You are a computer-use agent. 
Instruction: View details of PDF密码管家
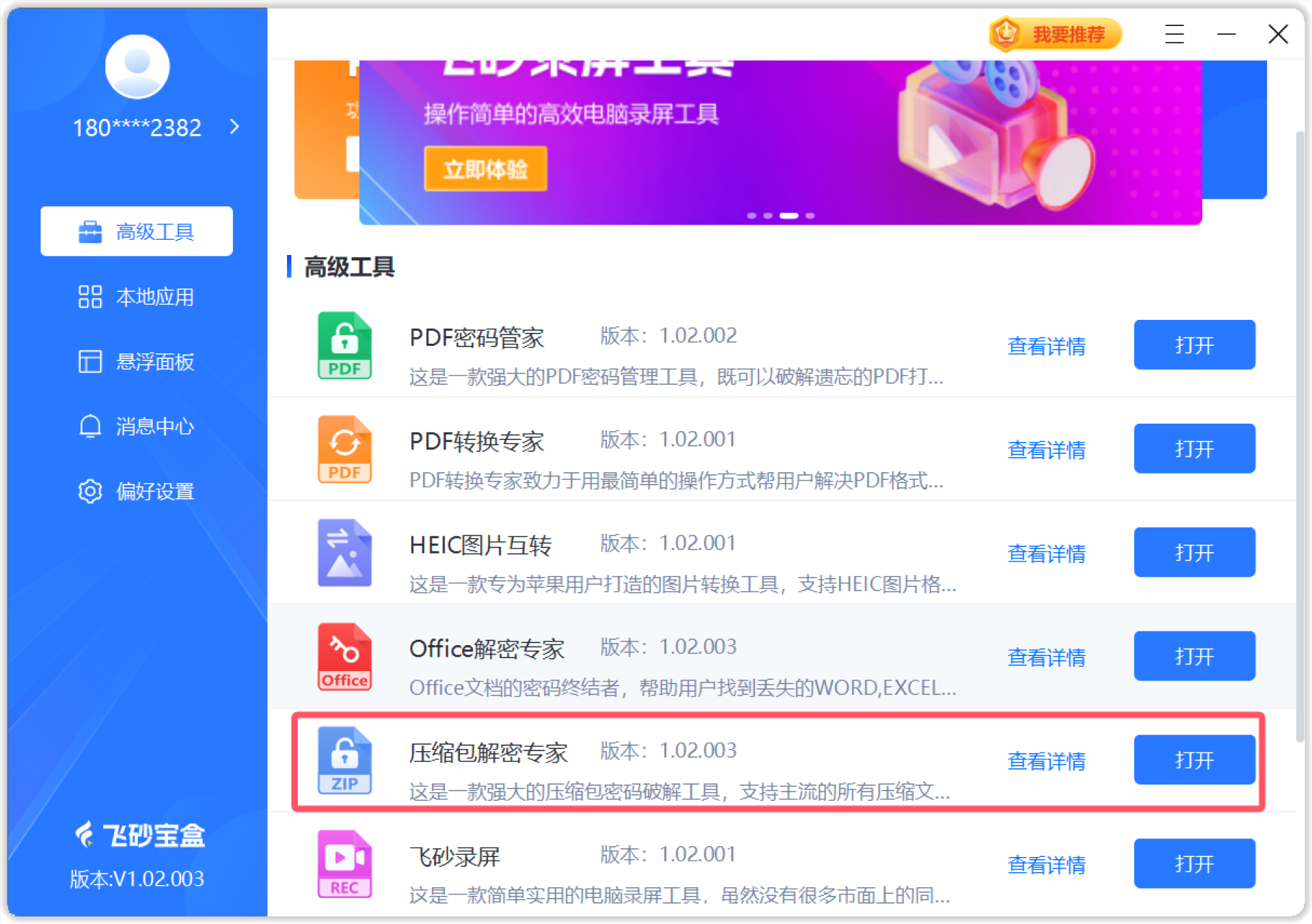[x=1046, y=346]
